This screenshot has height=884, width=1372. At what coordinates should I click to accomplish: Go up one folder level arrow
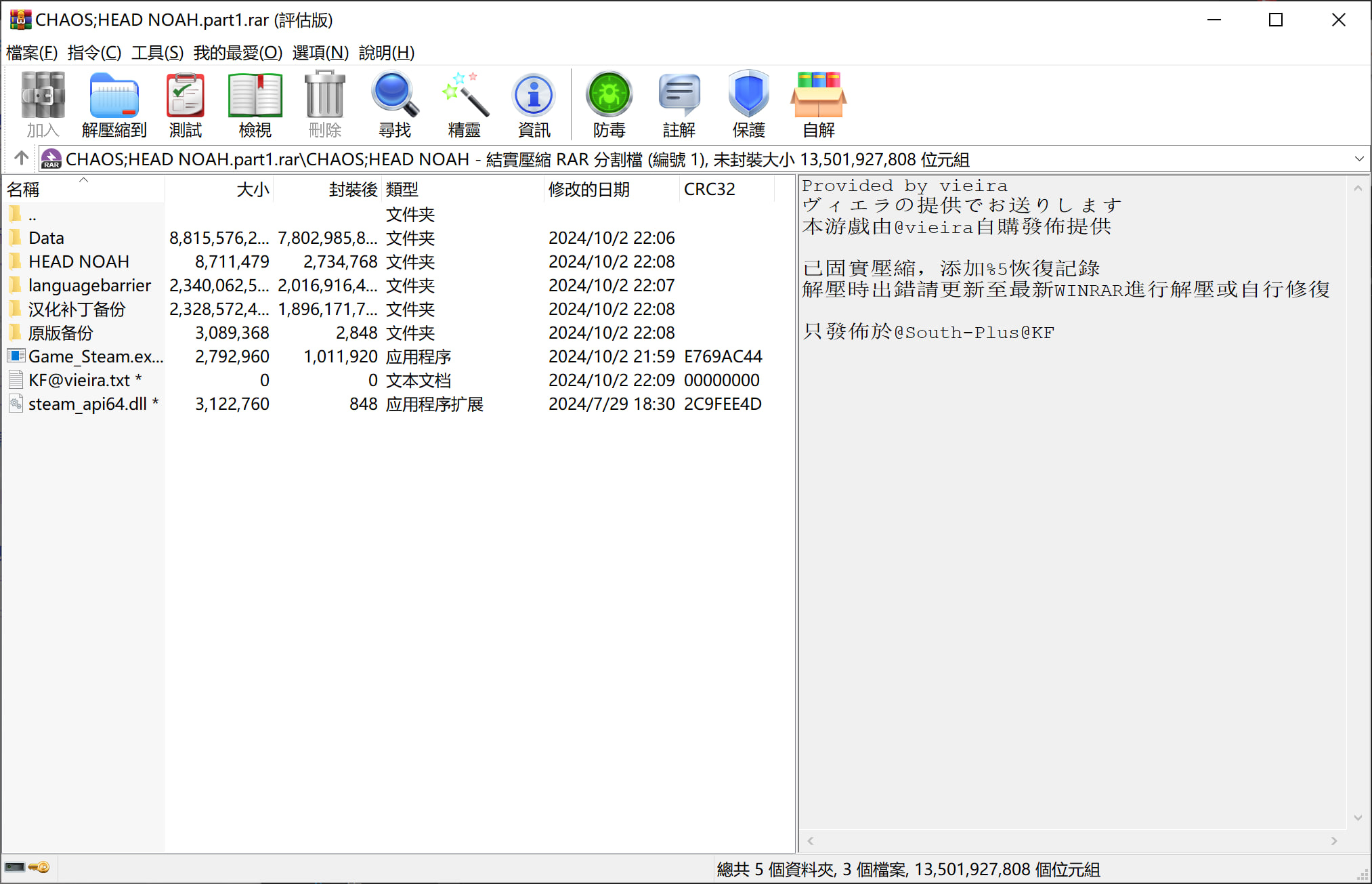(21, 159)
